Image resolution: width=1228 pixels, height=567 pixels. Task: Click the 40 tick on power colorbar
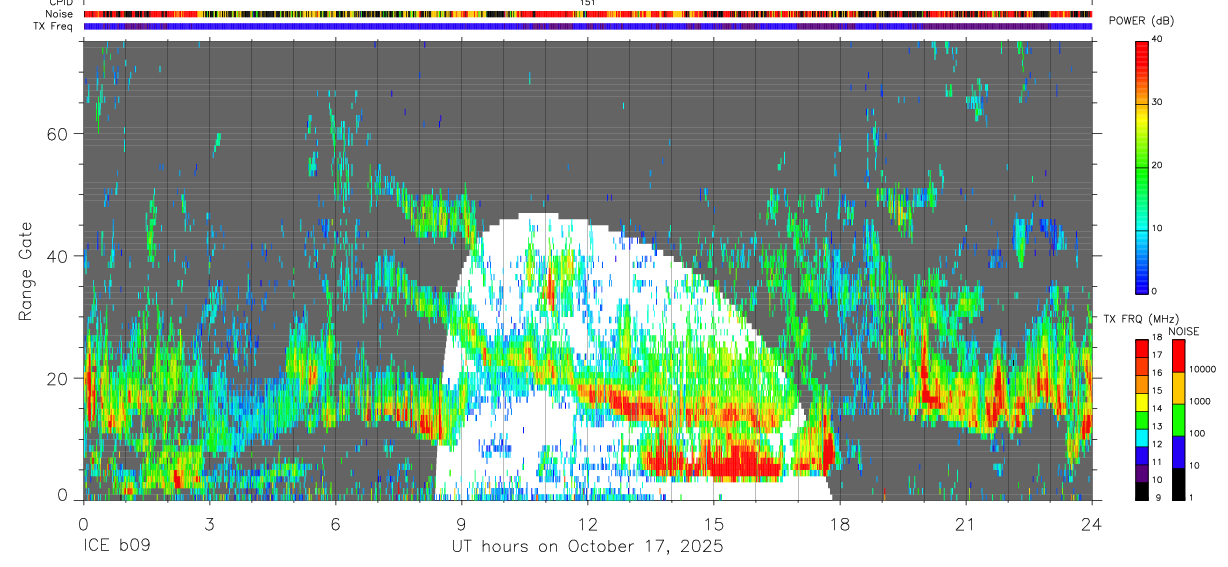[x=1157, y=40]
